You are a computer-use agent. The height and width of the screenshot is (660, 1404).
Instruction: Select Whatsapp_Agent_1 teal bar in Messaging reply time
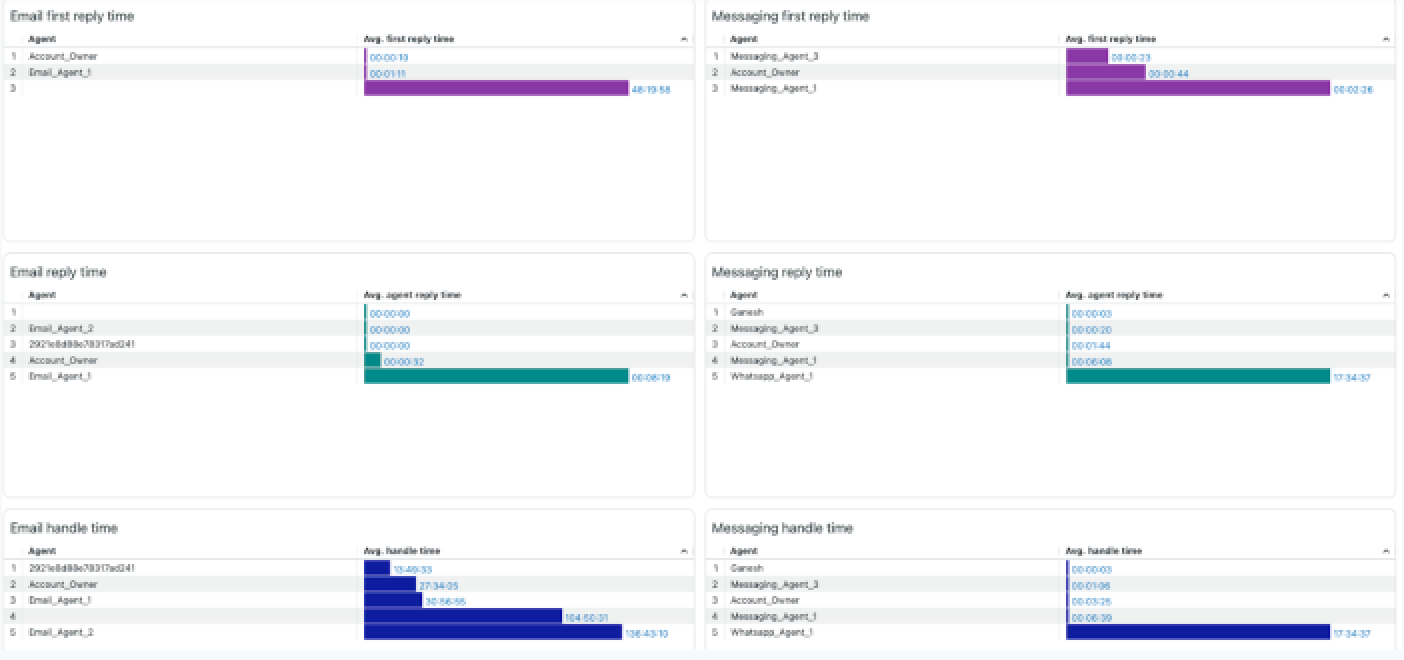[1198, 376]
